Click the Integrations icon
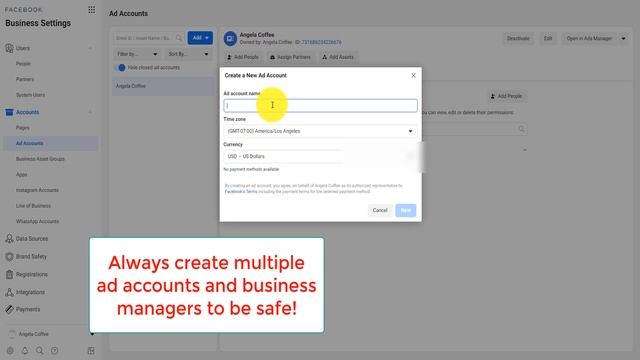640x360 pixels. 9,292
